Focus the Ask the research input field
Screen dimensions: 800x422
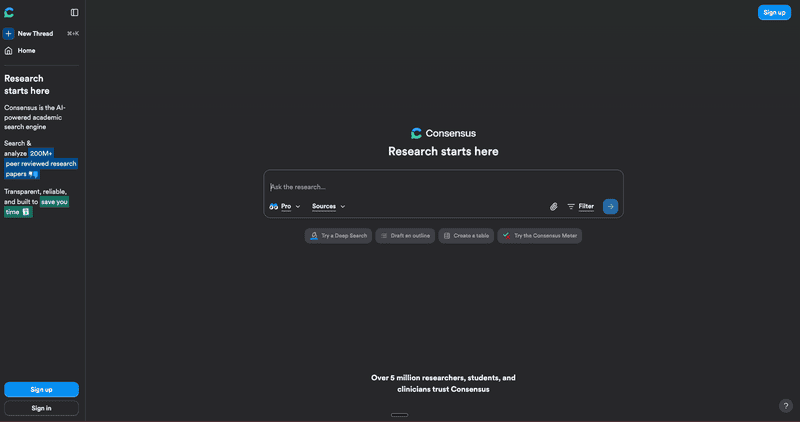(443, 187)
